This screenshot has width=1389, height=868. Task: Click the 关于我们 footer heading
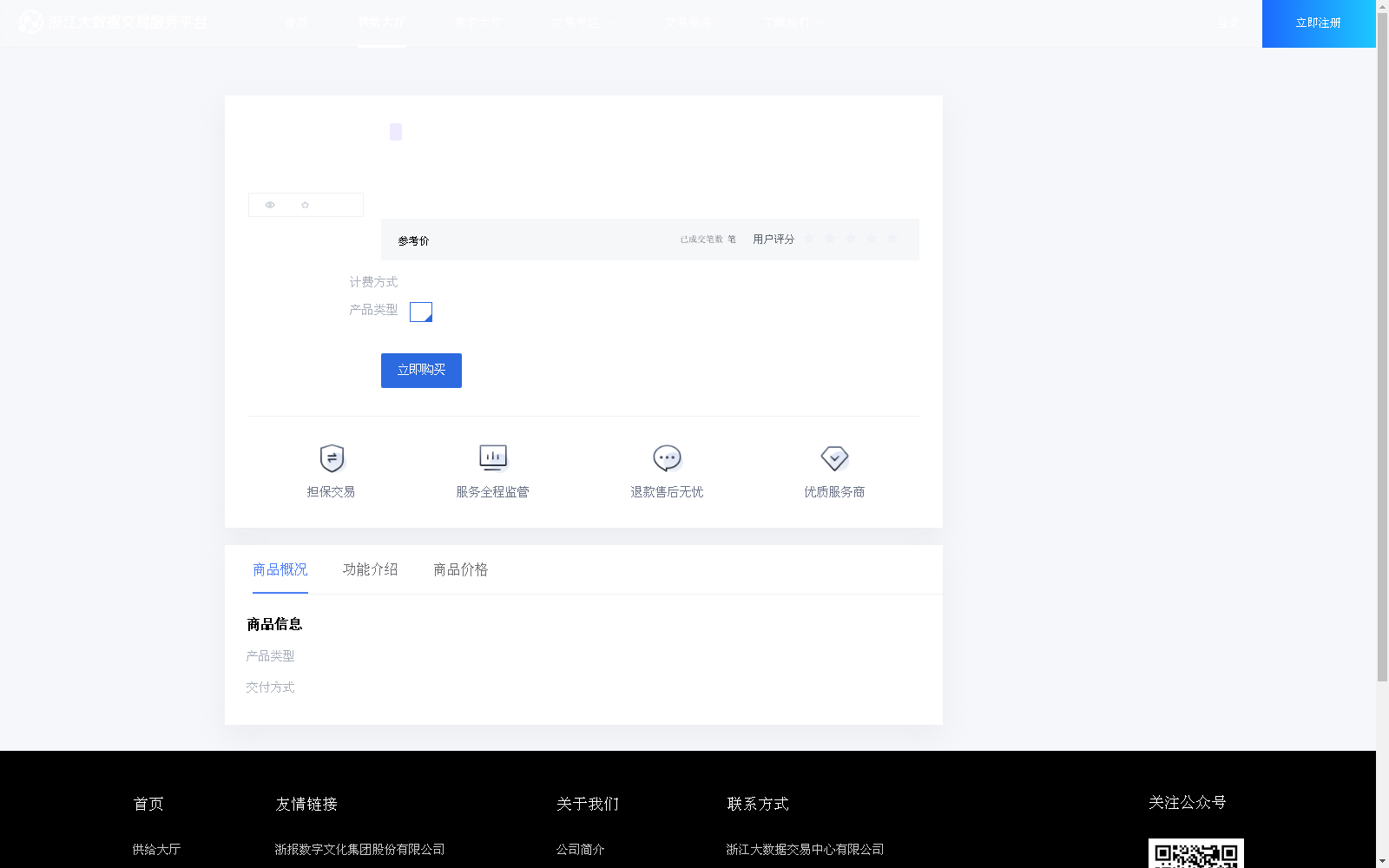pyautogui.click(x=588, y=804)
